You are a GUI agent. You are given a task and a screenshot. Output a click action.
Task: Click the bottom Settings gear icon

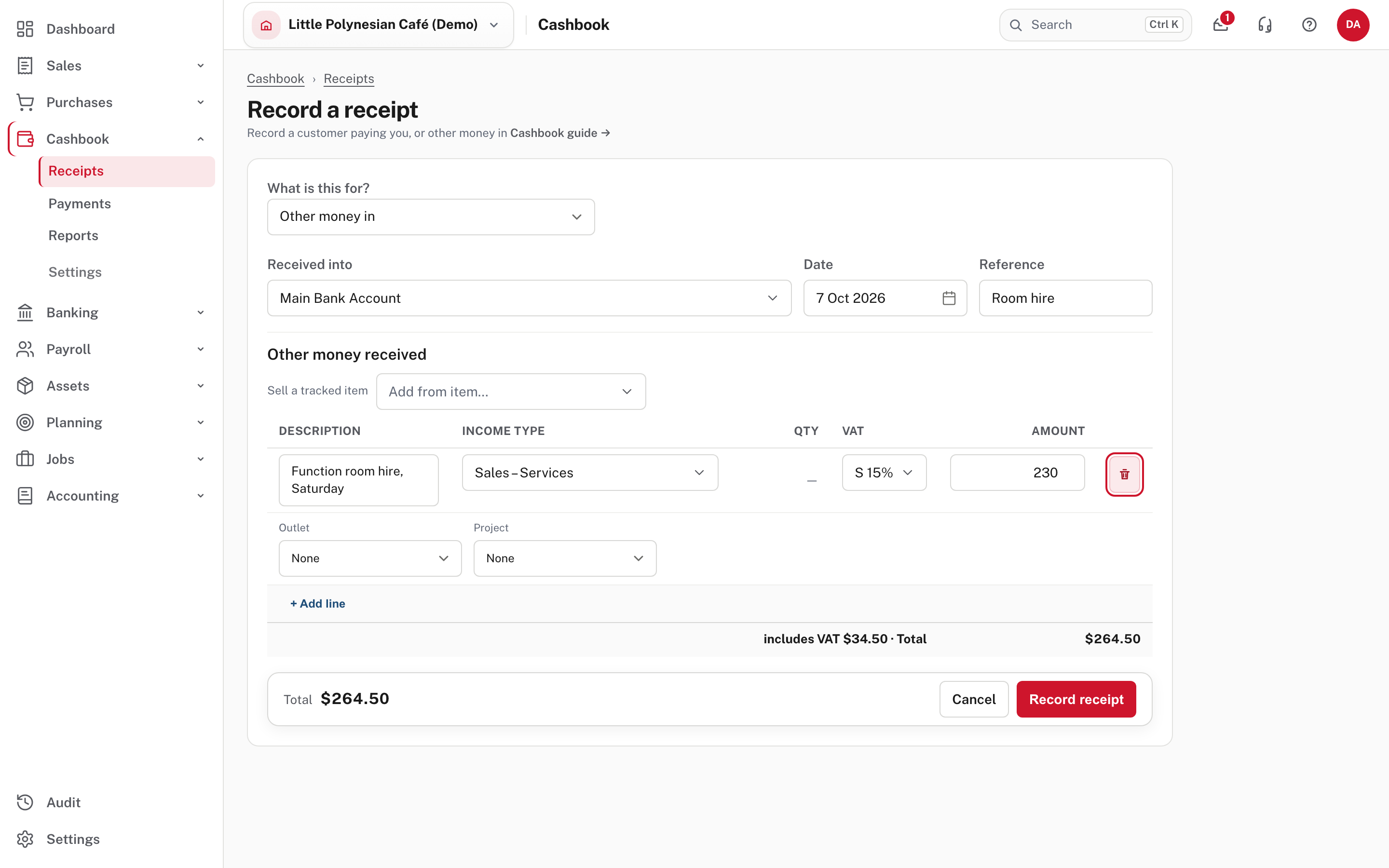pos(25,839)
